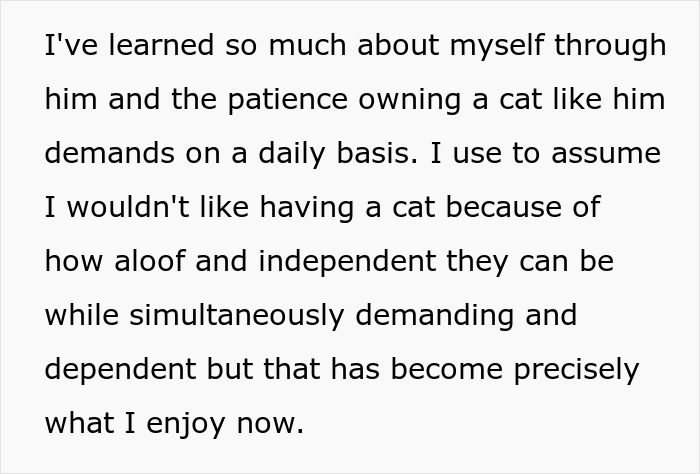700x474 pixels.
Task: Click the word "precisely" in the text
Action: click(x=576, y=370)
